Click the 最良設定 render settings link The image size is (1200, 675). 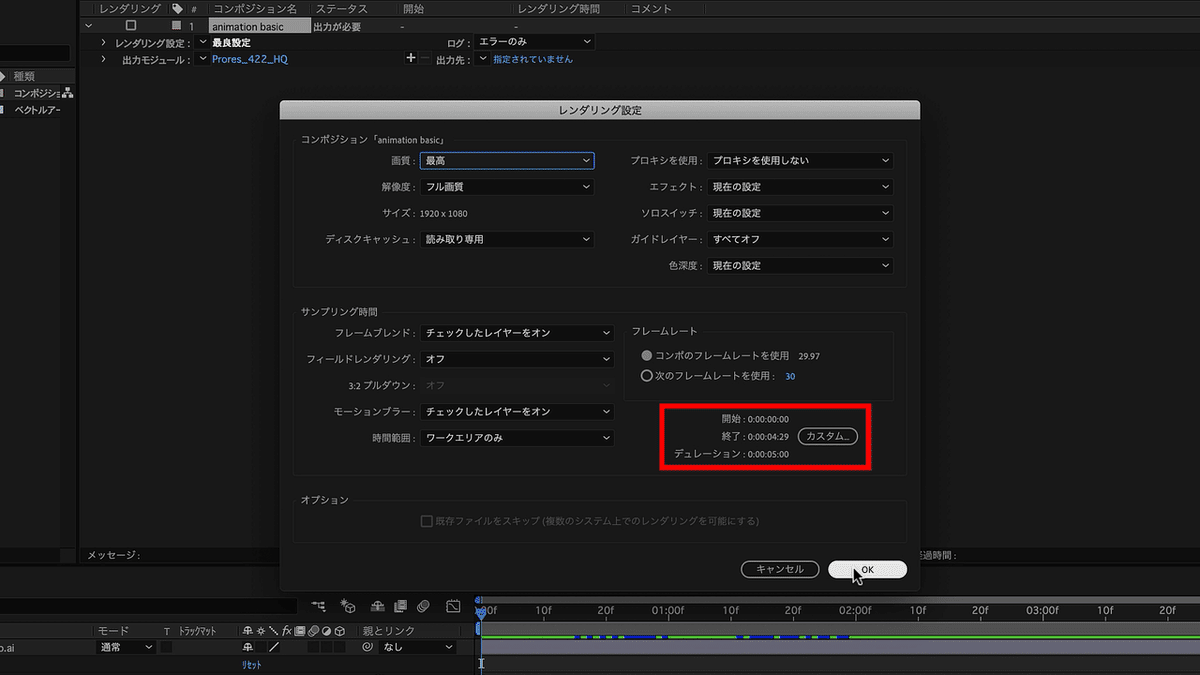231,42
